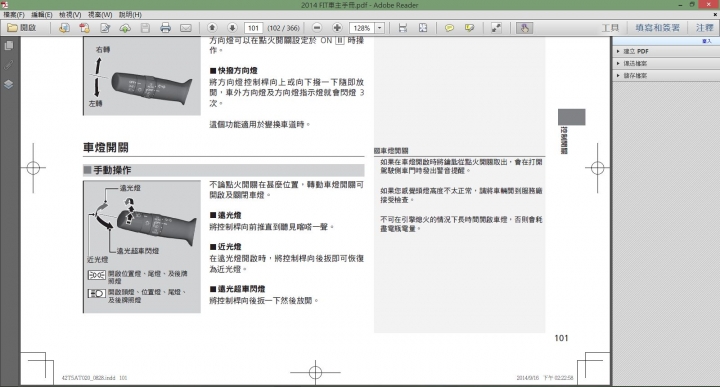
Task: Click the 開啟 open file button
Action: [x=22, y=28]
